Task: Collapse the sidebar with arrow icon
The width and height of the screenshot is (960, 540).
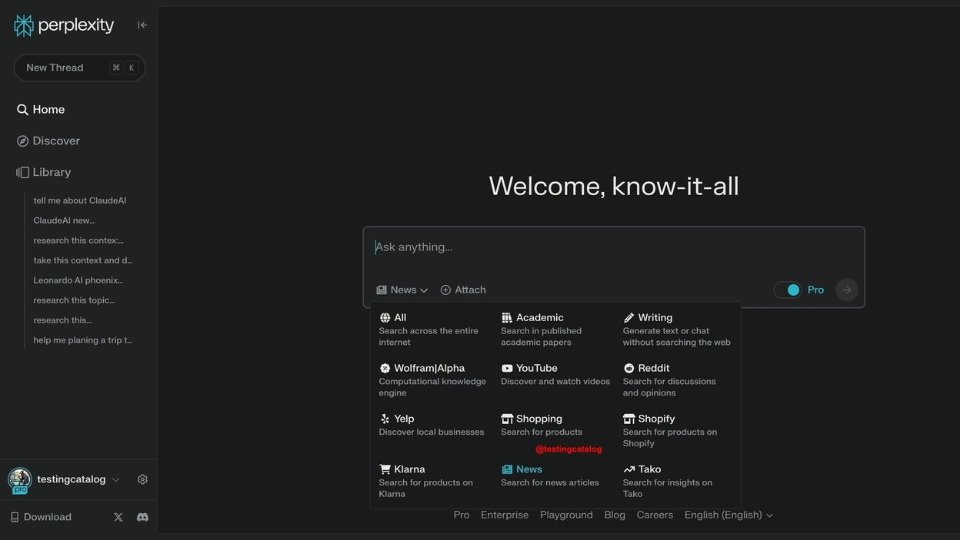Action: click(x=142, y=25)
